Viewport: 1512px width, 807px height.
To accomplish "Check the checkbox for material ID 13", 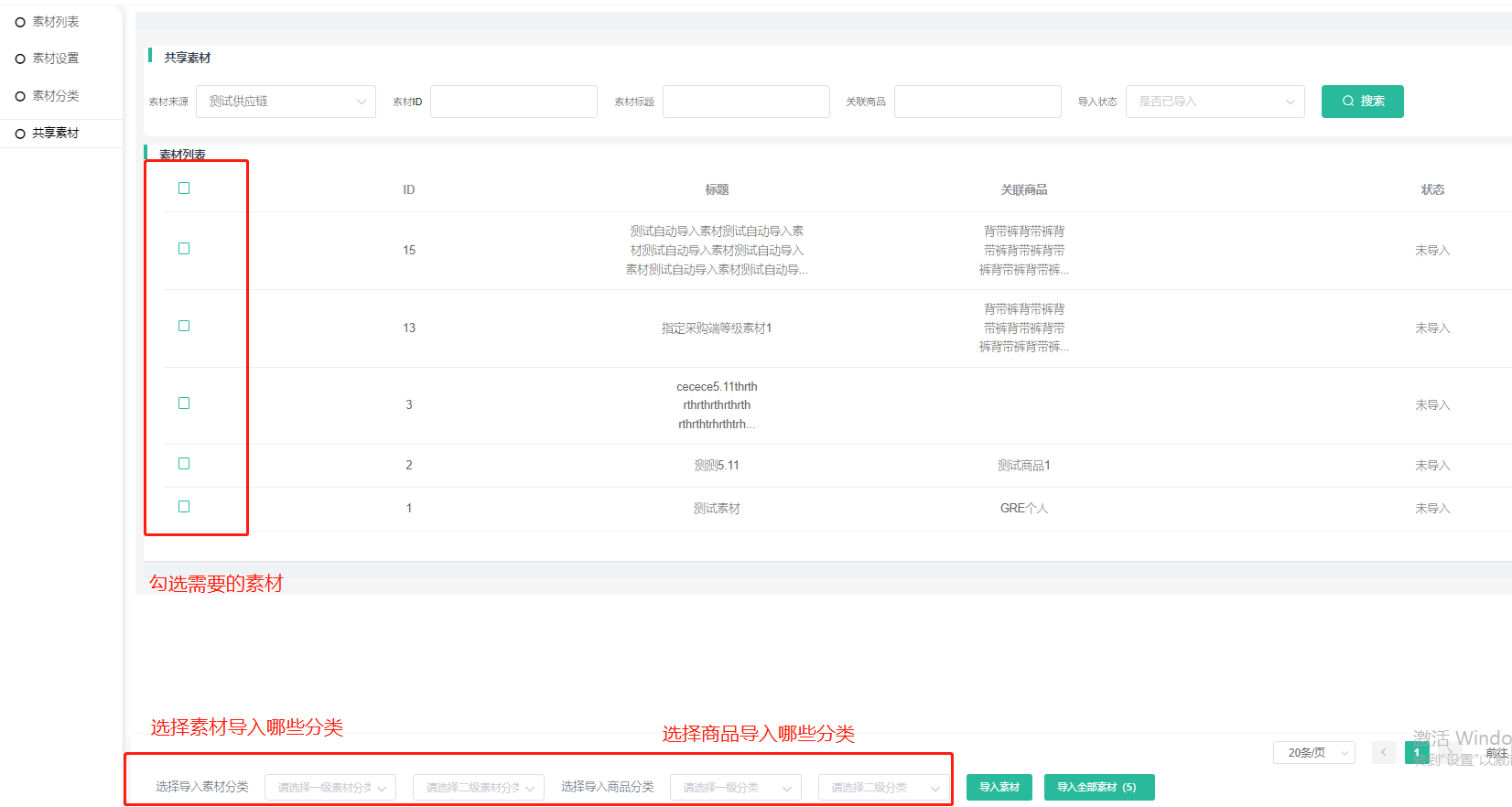I will 184,326.
